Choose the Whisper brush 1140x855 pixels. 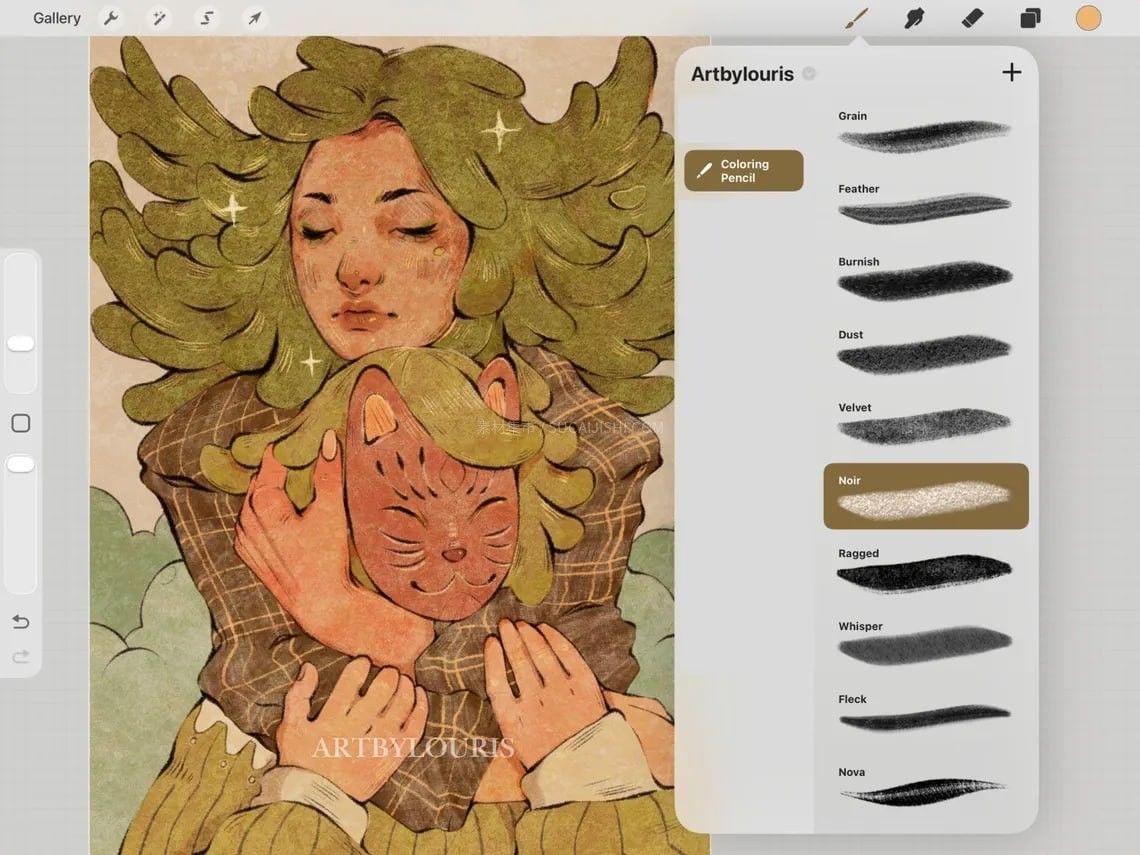(926, 641)
